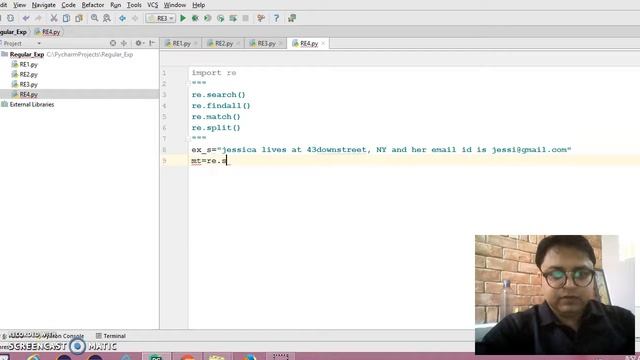The image size is (640, 360).
Task: Collapse all in Project panel icon
Action: coord(124,43)
